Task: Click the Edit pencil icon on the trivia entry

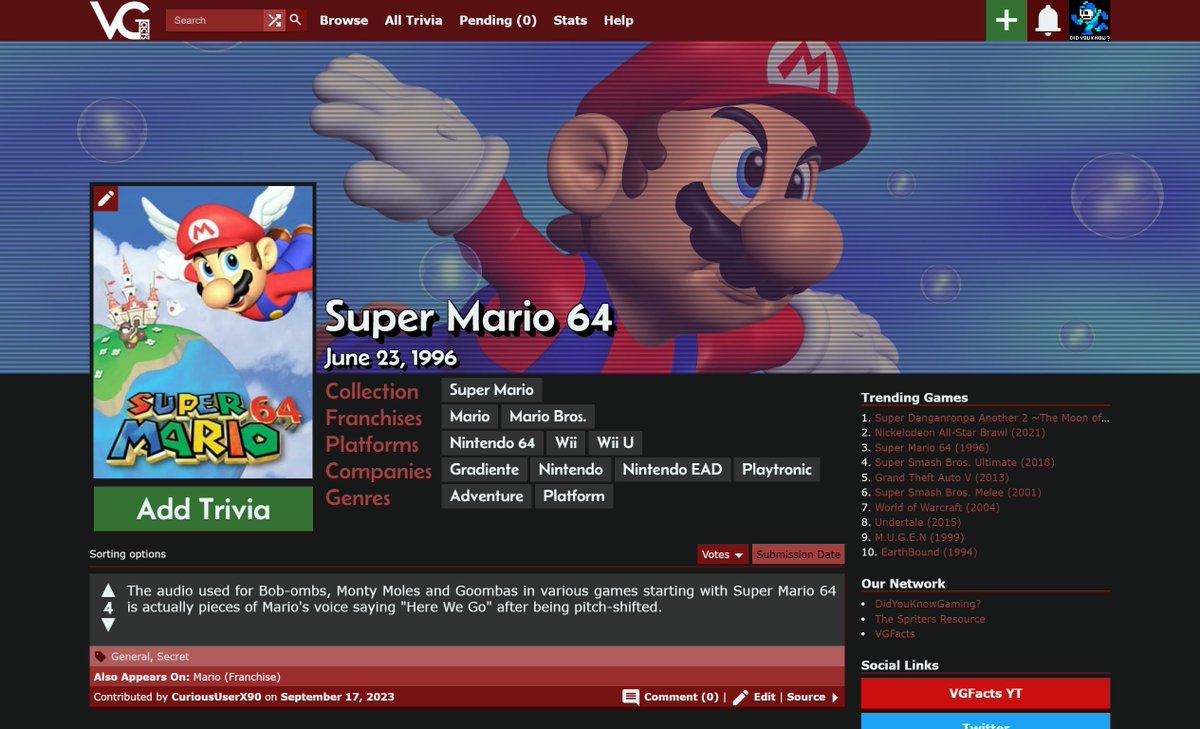Action: pyautogui.click(x=740, y=697)
